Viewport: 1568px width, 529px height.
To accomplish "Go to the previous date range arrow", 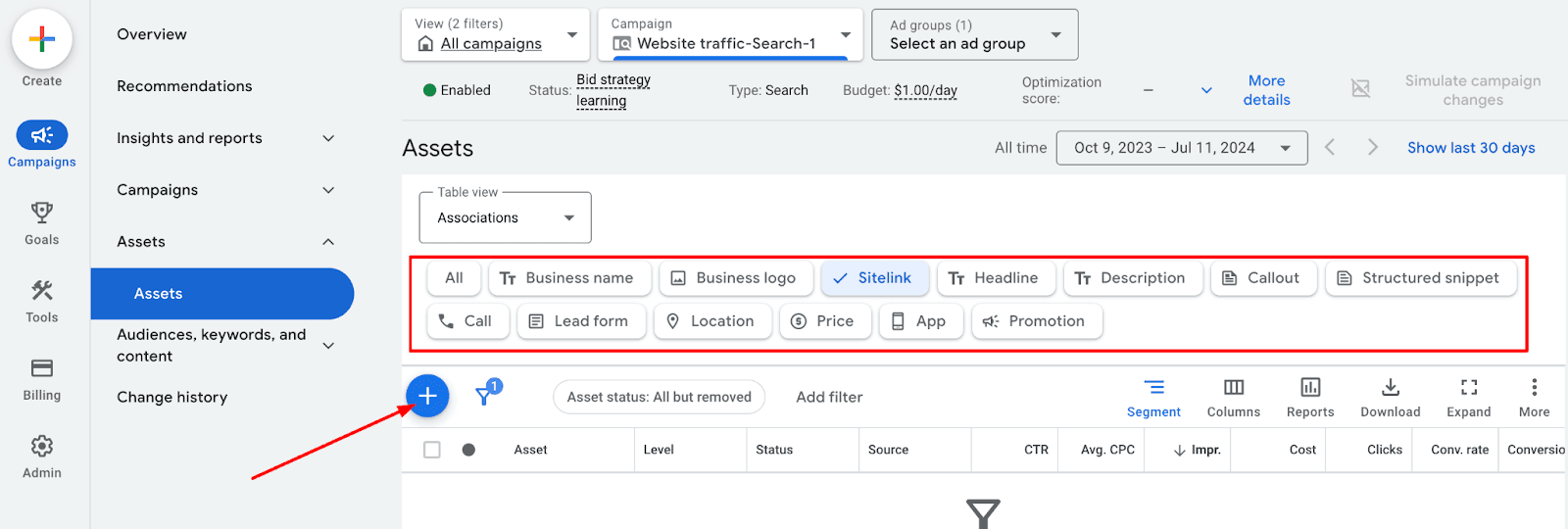I will (x=1330, y=147).
